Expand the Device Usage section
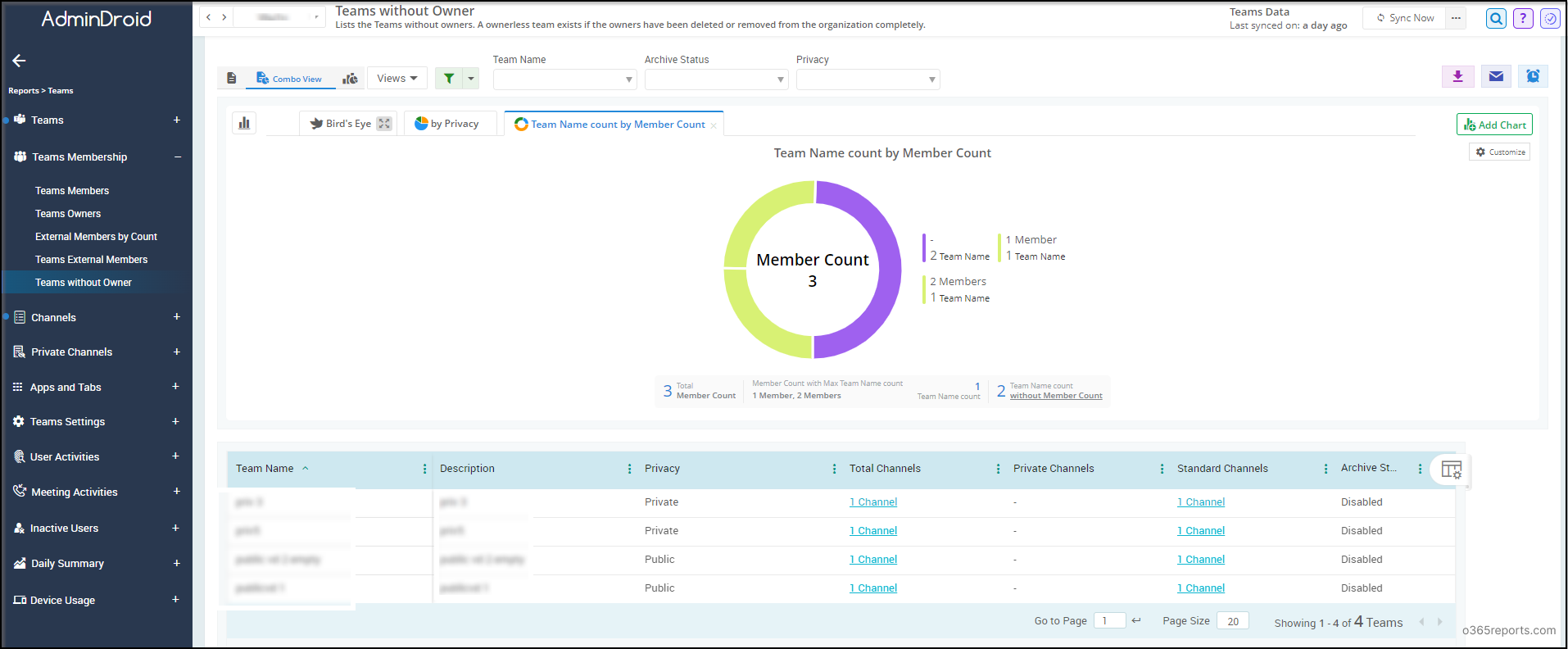This screenshot has height=649, width=1568. tap(175, 599)
